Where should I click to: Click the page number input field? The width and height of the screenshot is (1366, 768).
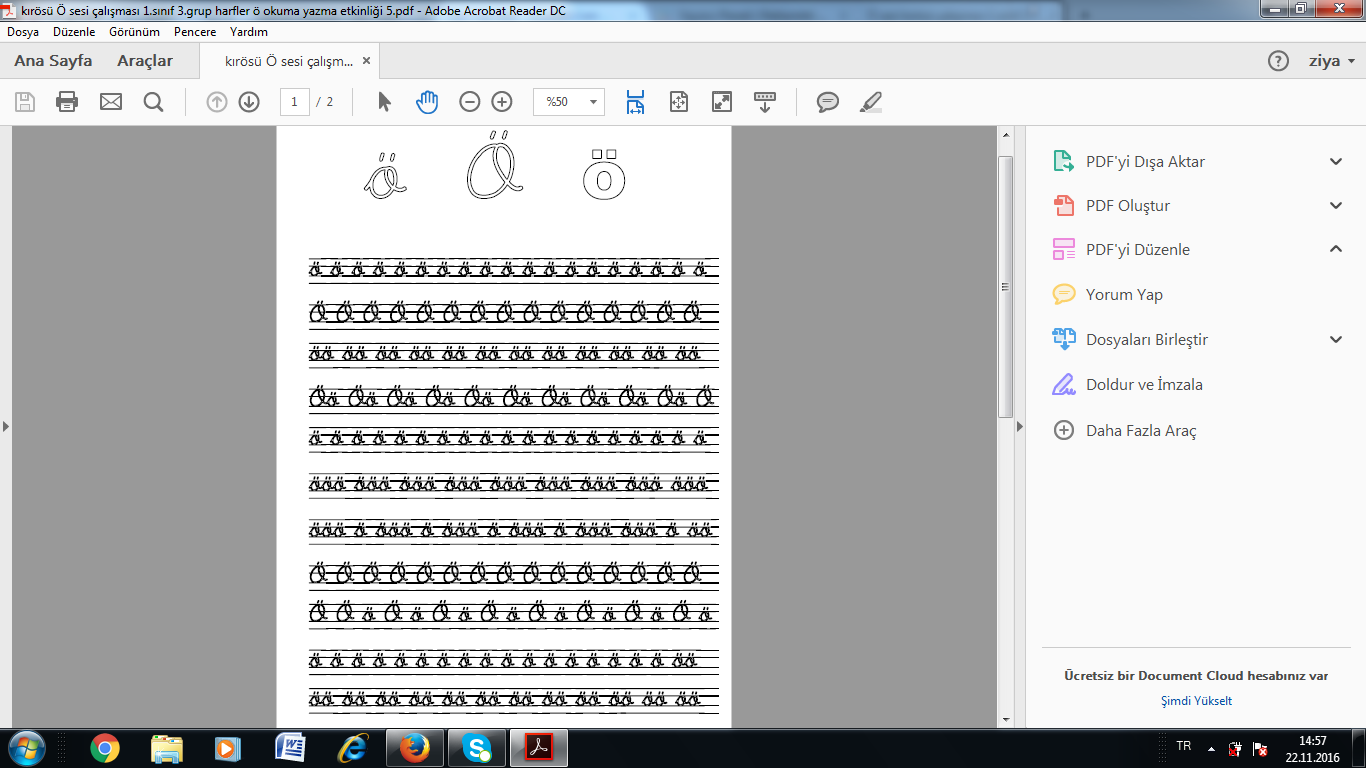pyautogui.click(x=294, y=102)
